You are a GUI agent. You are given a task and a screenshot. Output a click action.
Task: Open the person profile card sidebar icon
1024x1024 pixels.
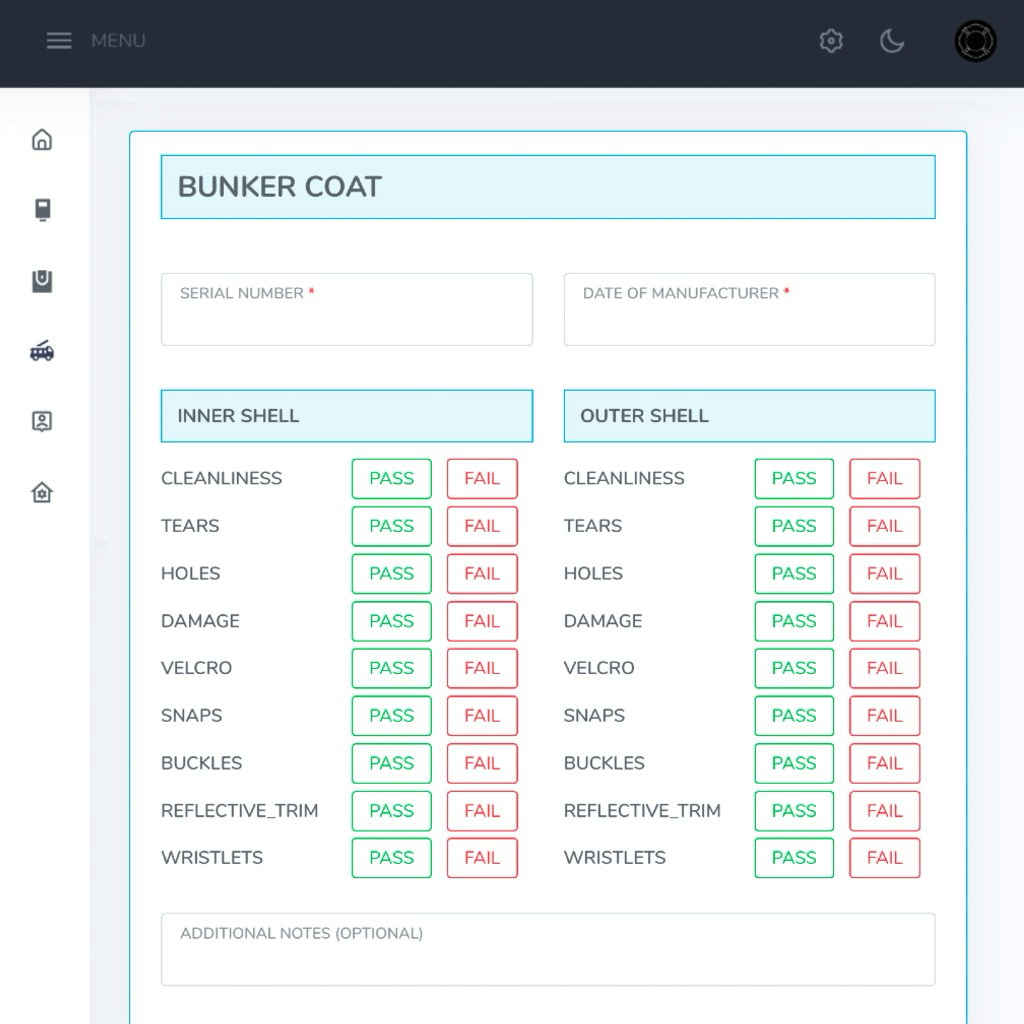[x=42, y=421]
